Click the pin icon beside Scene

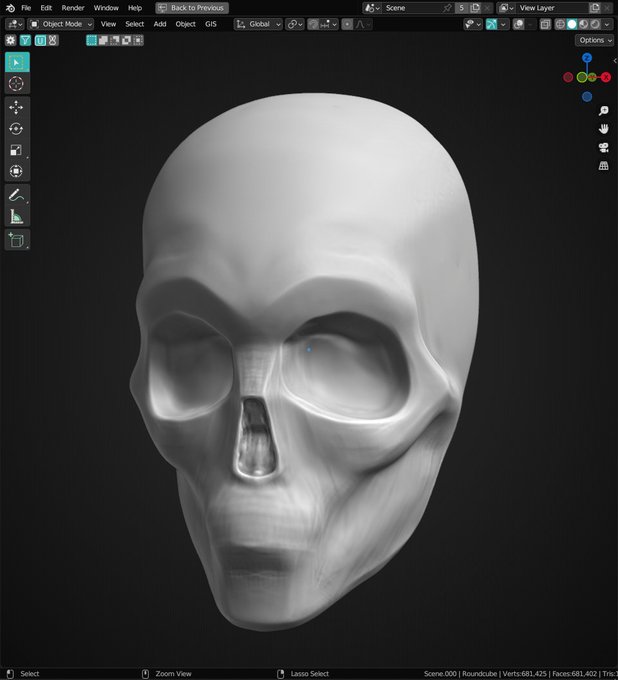coord(448,8)
